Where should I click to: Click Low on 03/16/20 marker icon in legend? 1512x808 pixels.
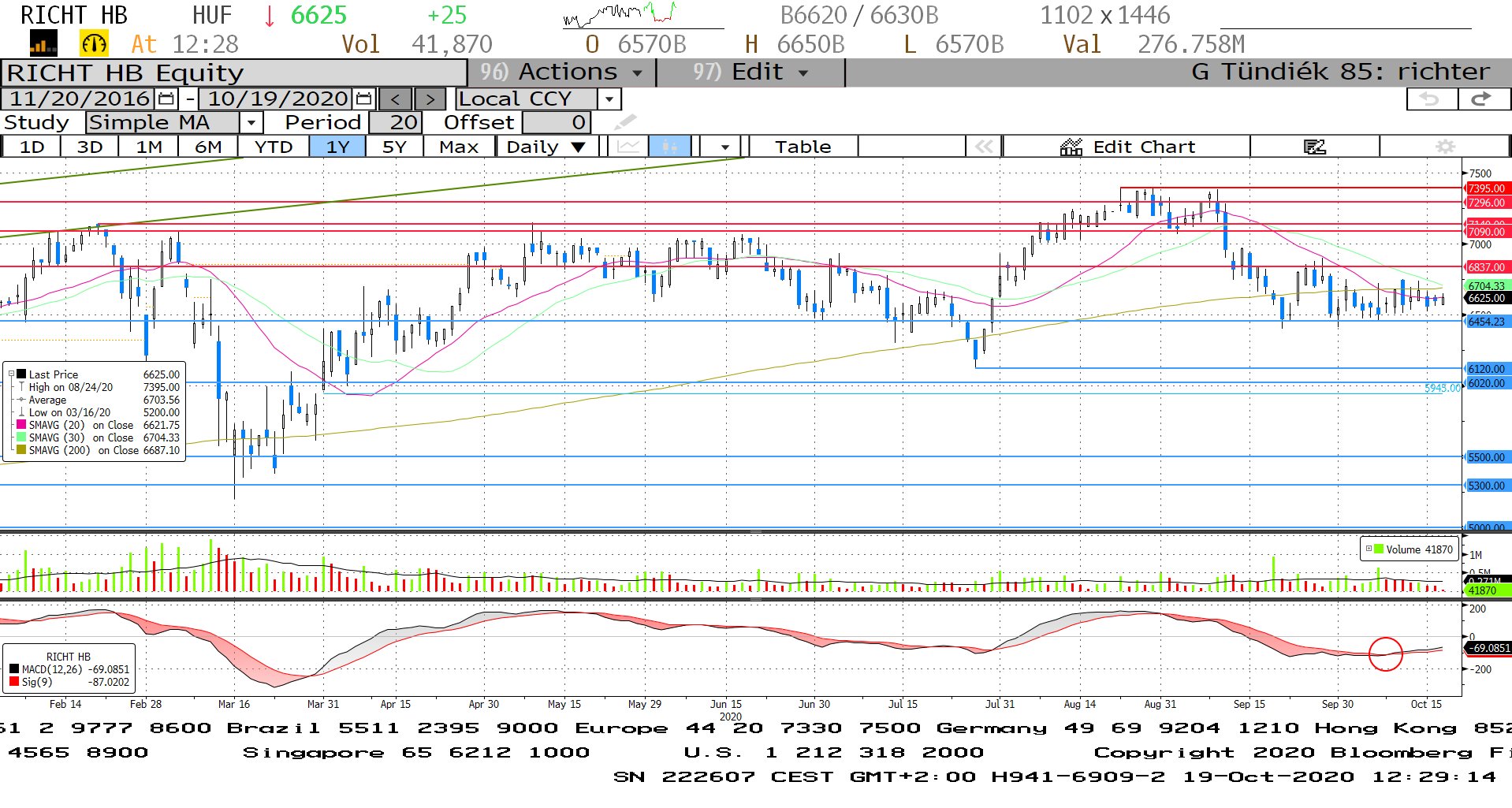click(x=22, y=412)
